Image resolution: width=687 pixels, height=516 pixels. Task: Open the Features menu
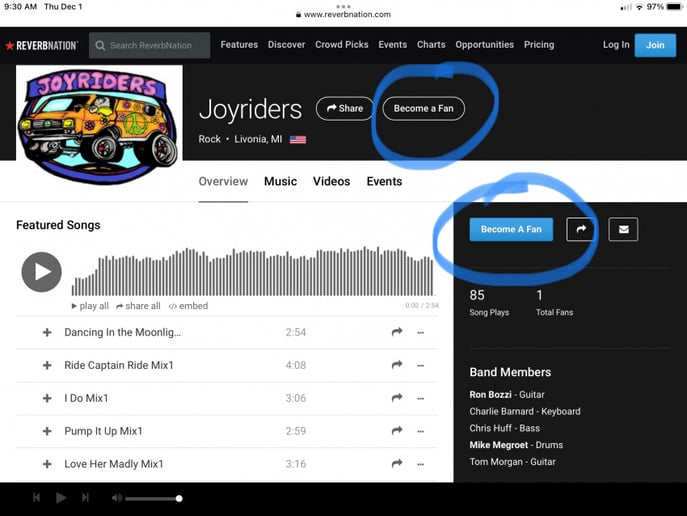coord(239,45)
